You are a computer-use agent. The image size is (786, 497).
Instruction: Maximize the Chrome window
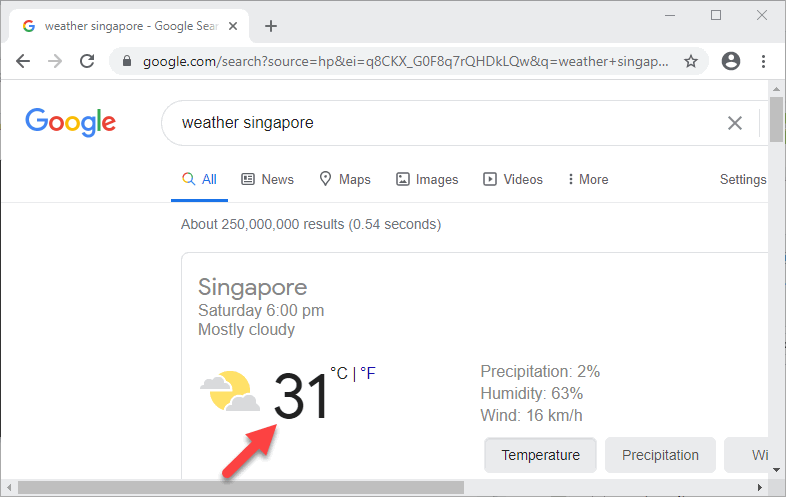[x=716, y=16]
